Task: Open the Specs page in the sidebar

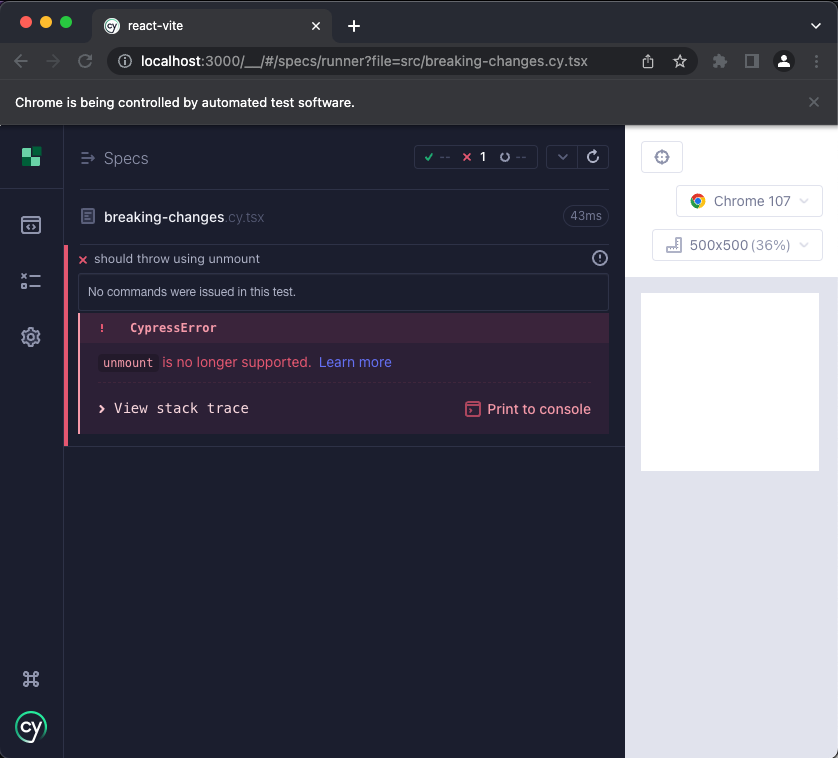Action: [31, 225]
